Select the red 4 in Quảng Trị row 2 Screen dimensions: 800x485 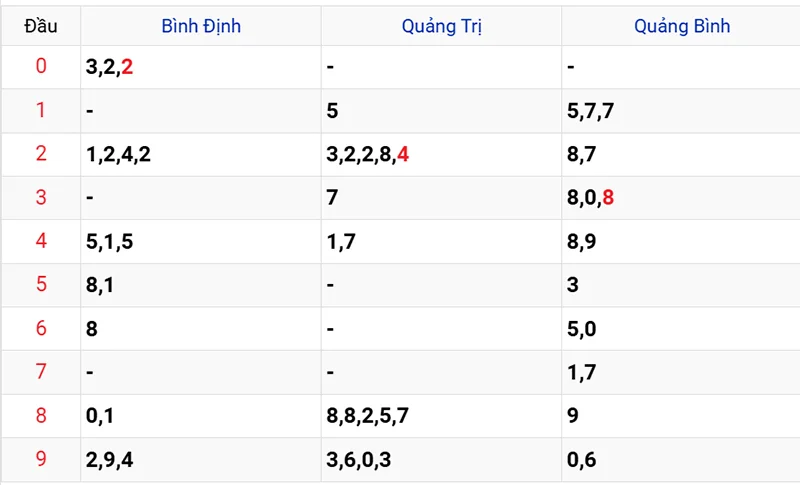coord(403,154)
